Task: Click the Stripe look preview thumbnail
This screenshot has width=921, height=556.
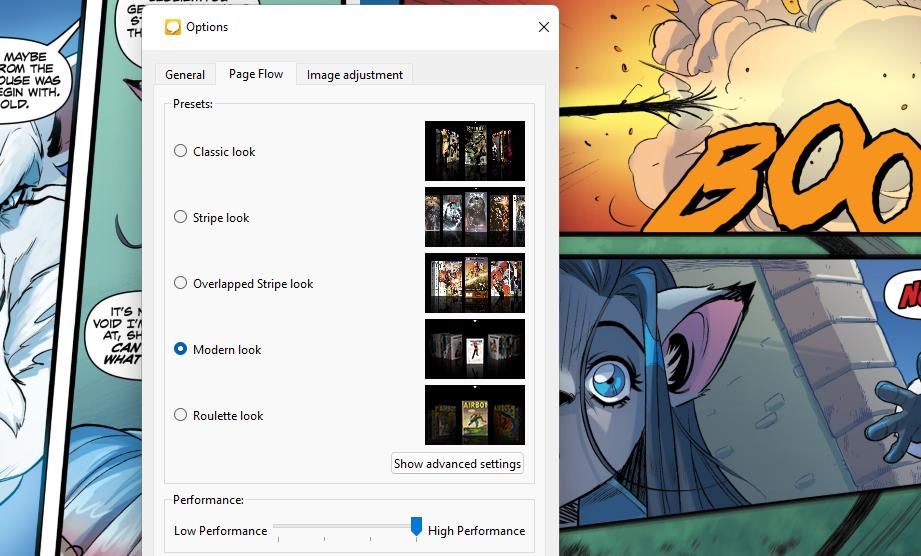Action: point(475,217)
